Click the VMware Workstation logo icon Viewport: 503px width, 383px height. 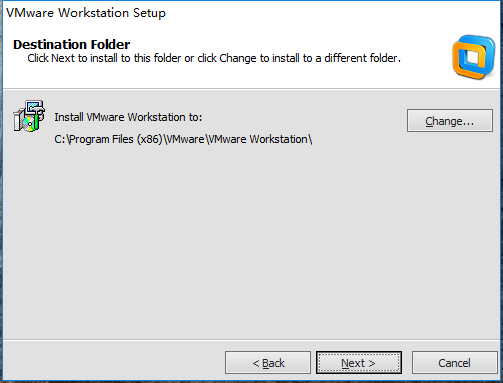[474, 57]
